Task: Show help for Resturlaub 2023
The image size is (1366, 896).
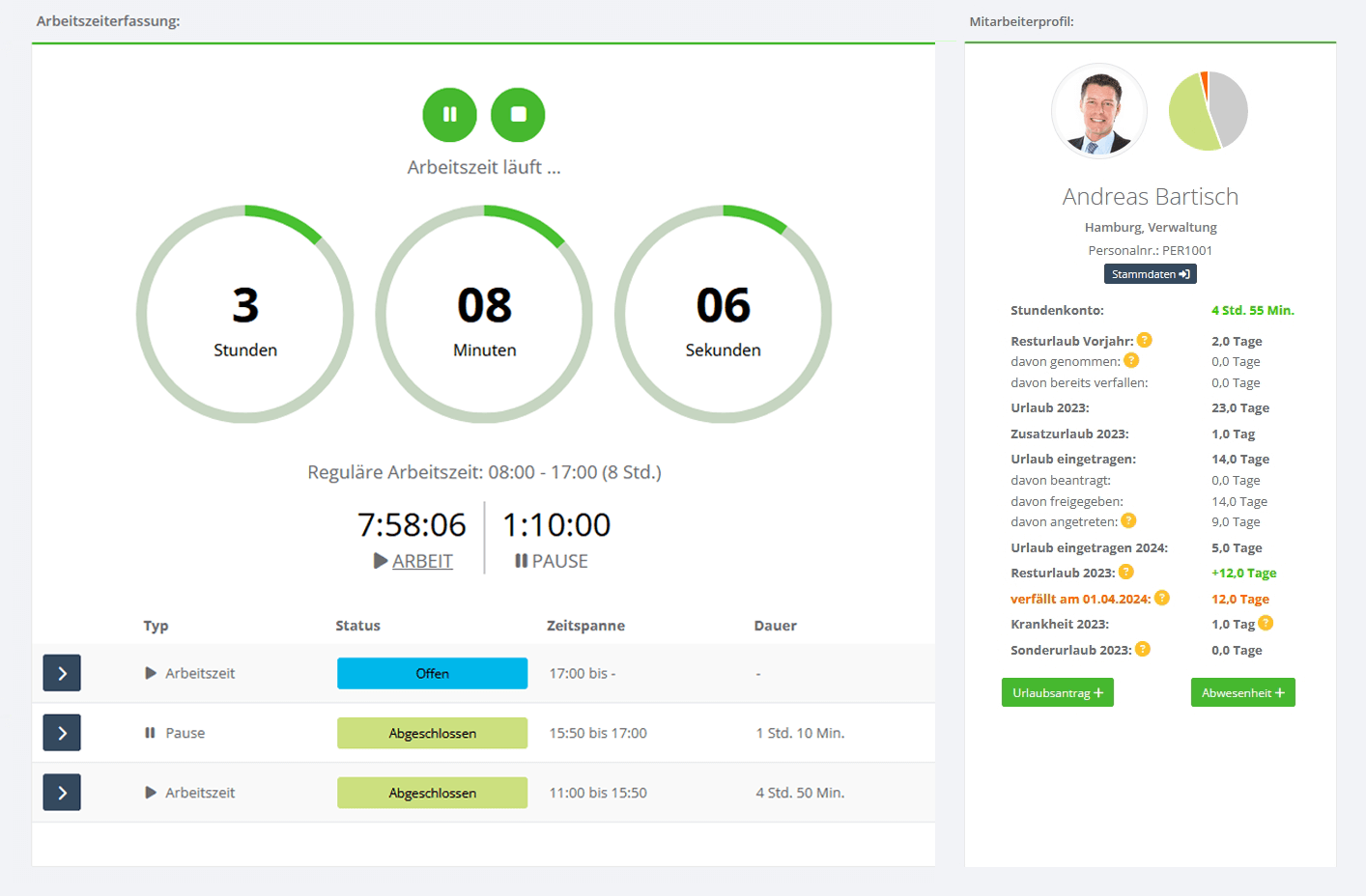Action: tap(1126, 572)
